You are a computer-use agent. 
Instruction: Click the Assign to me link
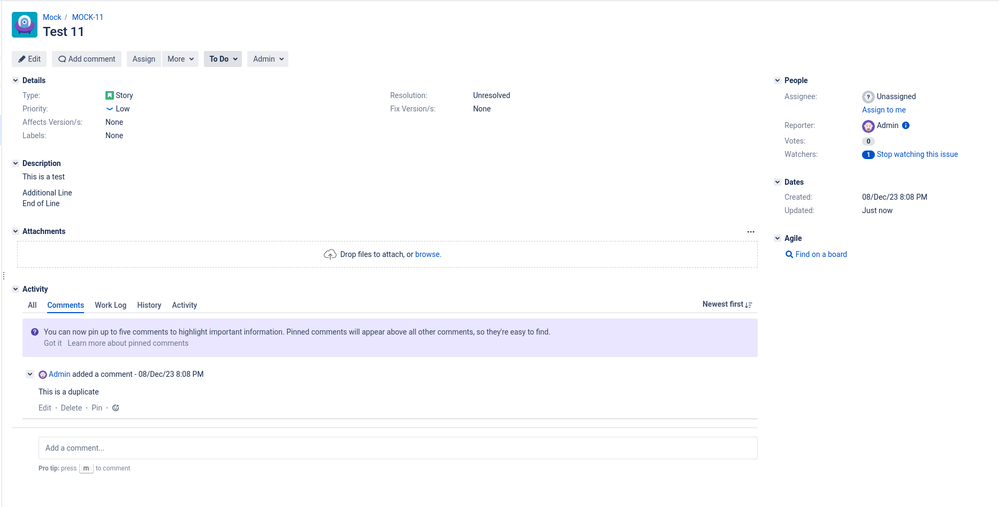884,110
